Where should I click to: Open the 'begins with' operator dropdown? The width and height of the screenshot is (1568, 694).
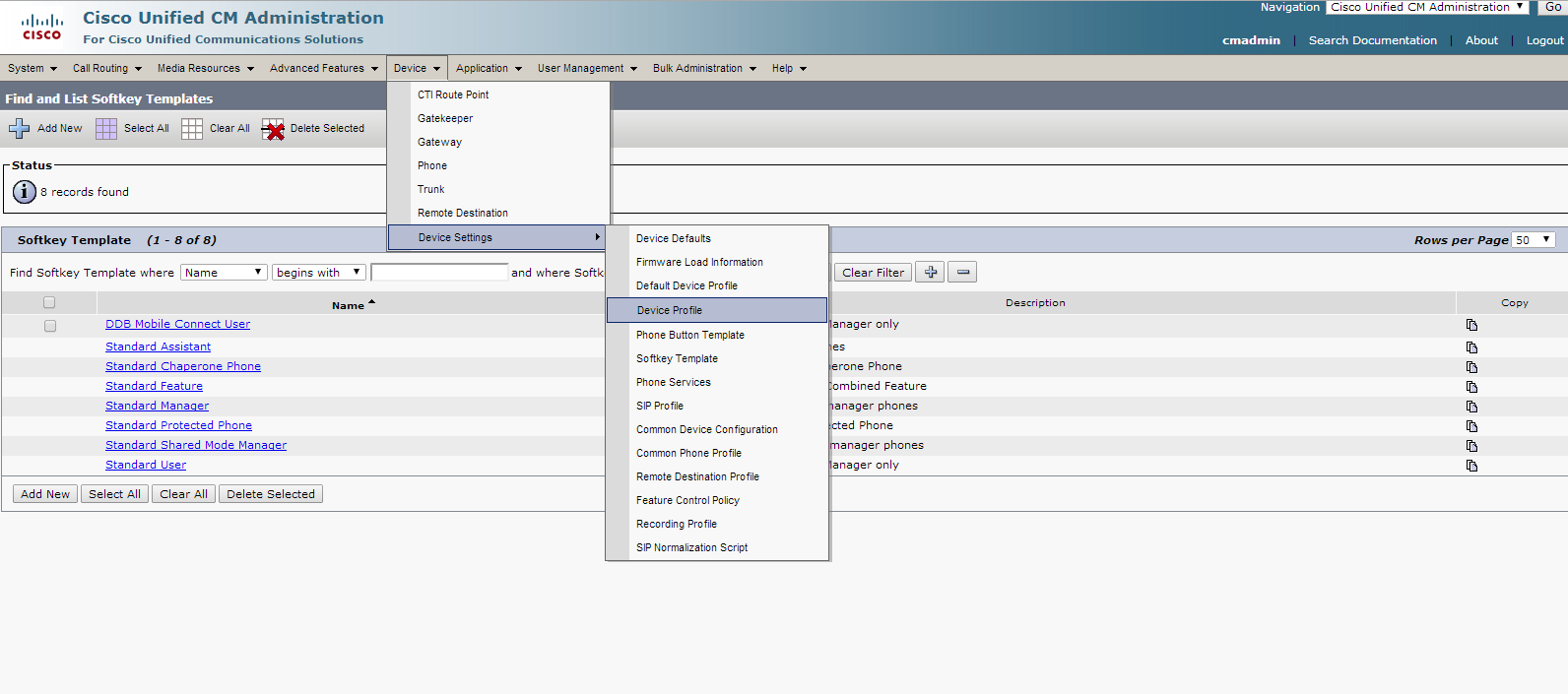point(319,273)
